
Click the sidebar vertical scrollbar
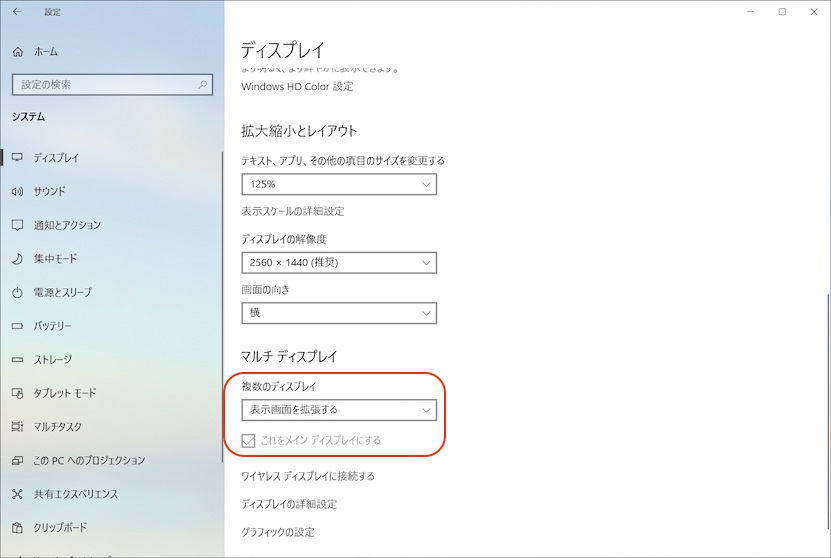click(x=223, y=307)
